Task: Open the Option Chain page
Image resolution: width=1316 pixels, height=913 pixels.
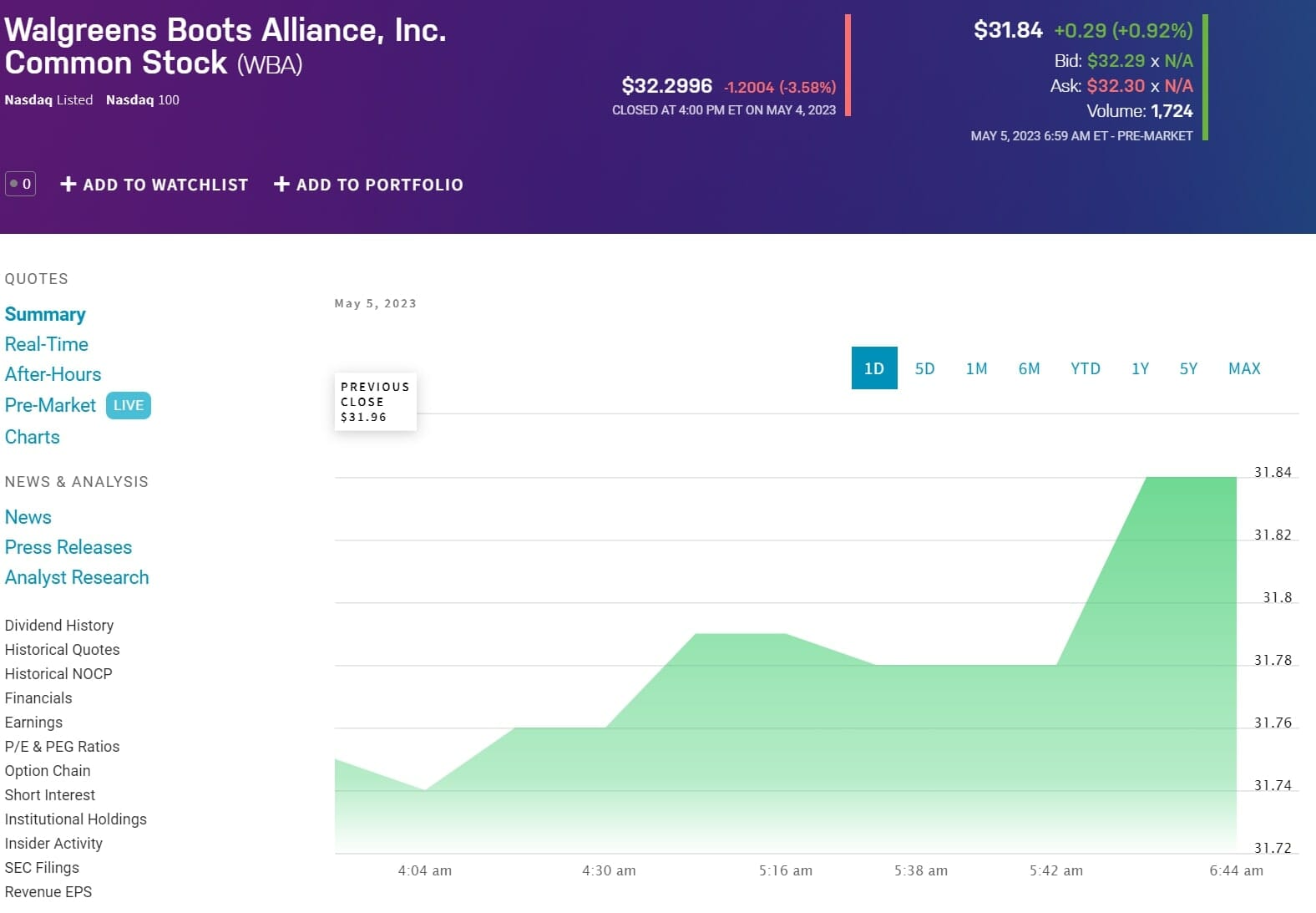Action: pyautogui.click(x=48, y=770)
